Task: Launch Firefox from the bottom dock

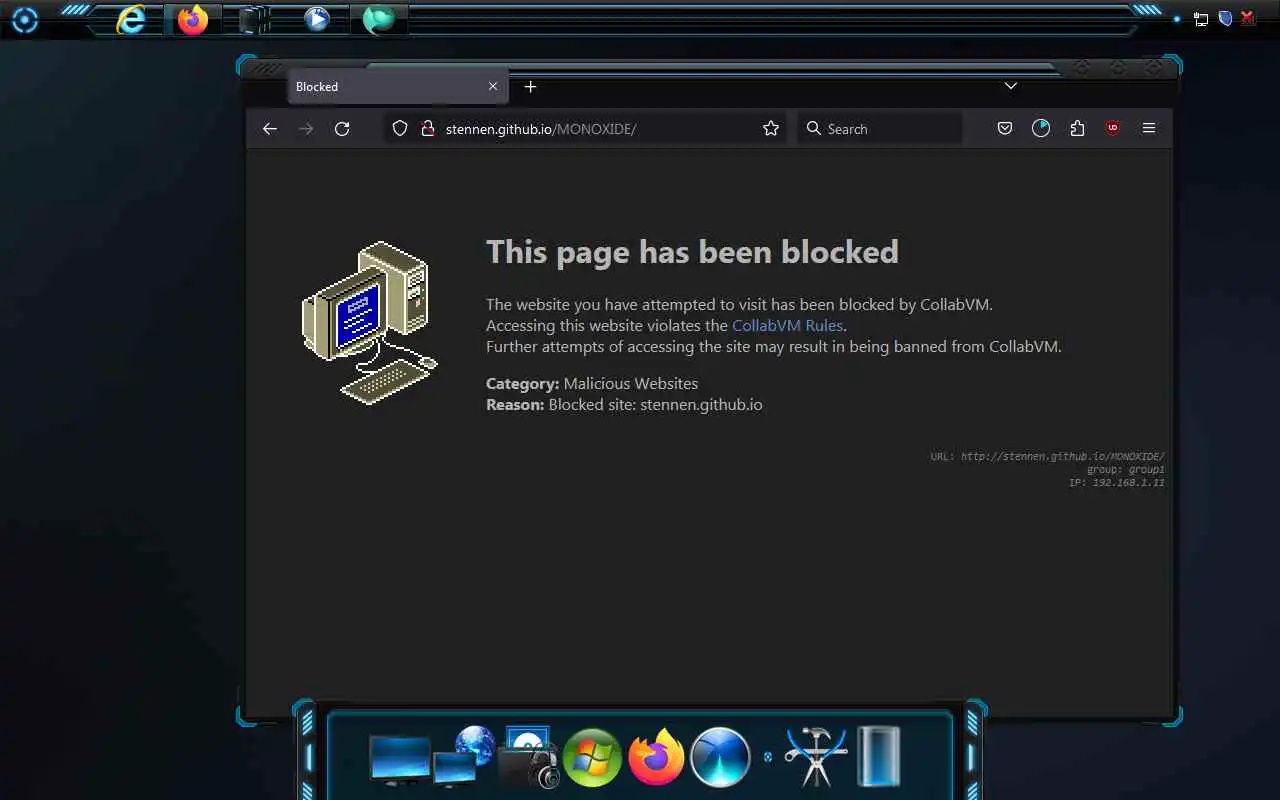Action: coord(656,757)
